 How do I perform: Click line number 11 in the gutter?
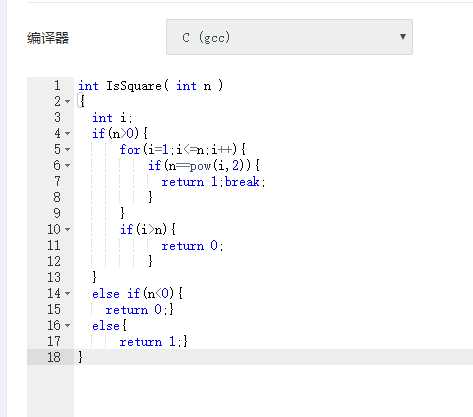(54, 246)
